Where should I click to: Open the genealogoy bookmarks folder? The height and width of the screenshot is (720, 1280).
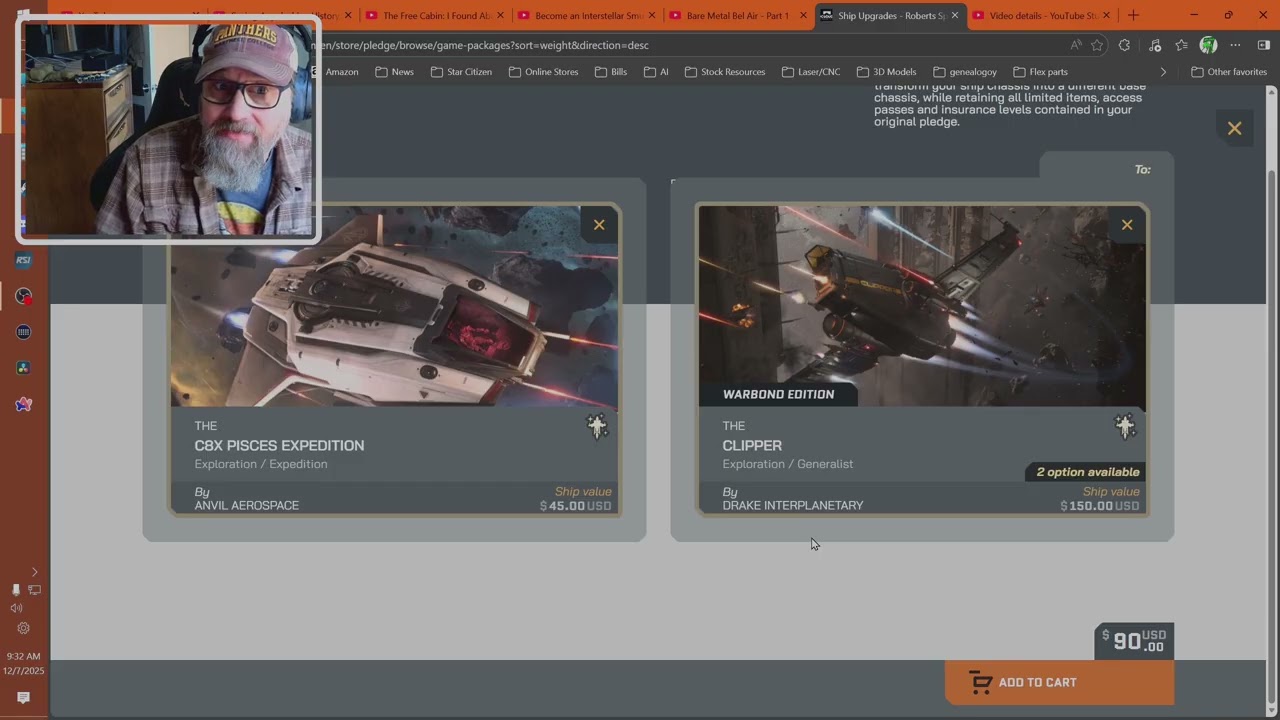click(x=965, y=72)
